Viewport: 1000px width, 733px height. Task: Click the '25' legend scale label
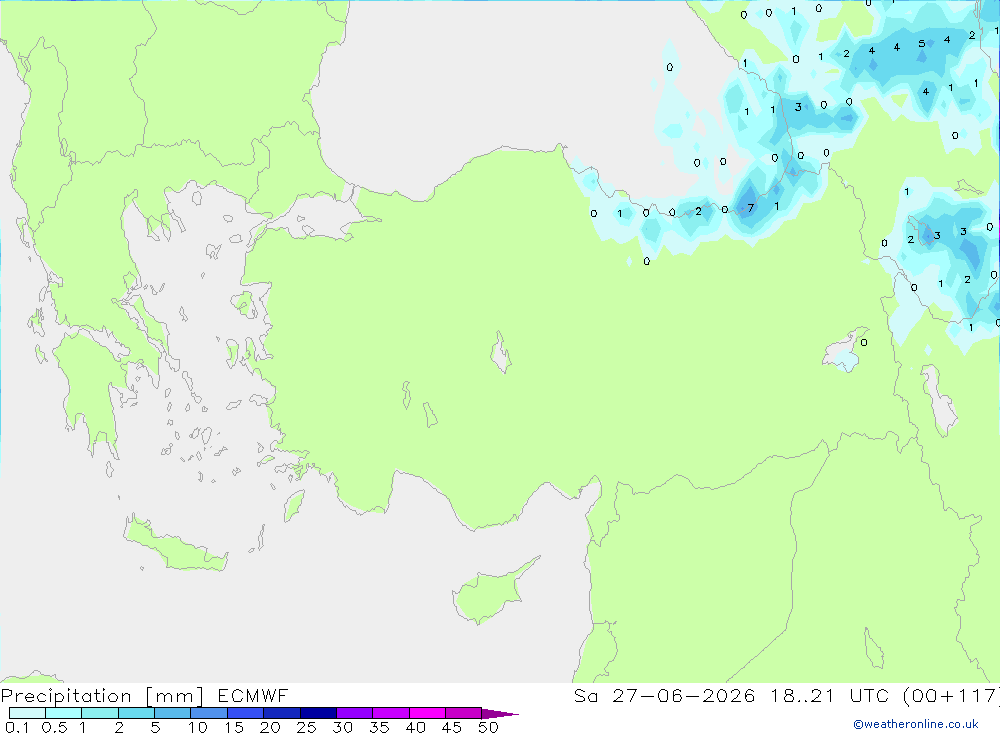306,727
